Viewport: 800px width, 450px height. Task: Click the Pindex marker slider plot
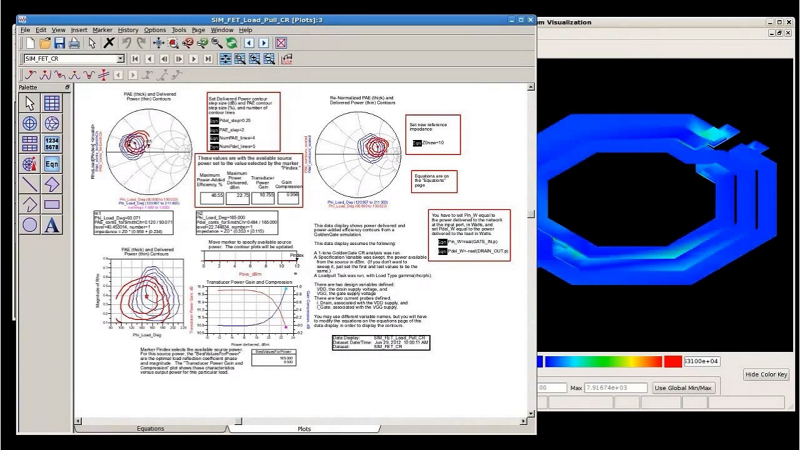250,257
